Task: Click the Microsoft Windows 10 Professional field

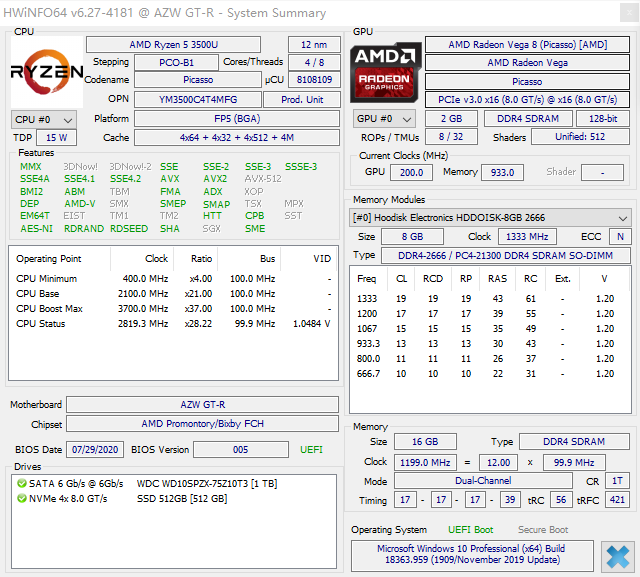Action: click(472, 555)
